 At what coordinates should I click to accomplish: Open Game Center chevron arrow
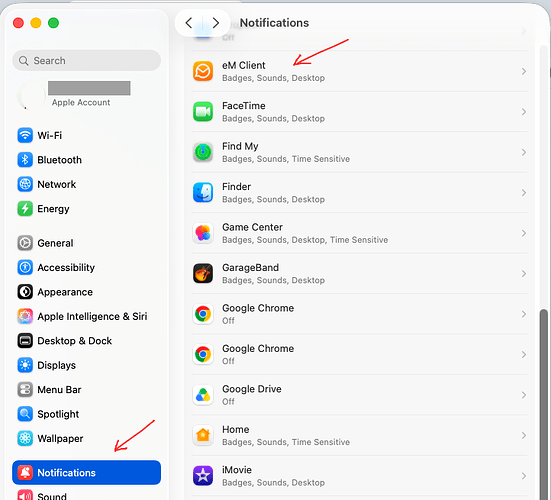click(x=524, y=233)
